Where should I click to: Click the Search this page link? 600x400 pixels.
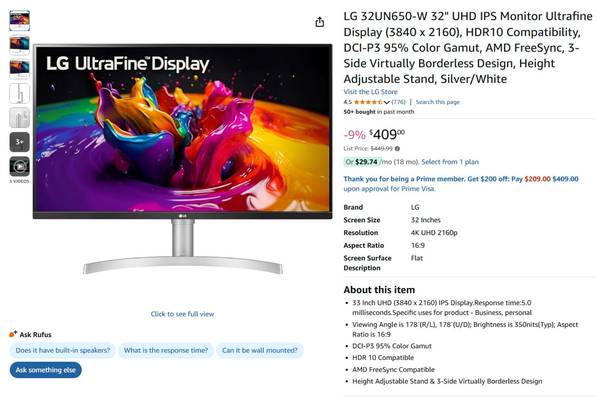point(438,102)
